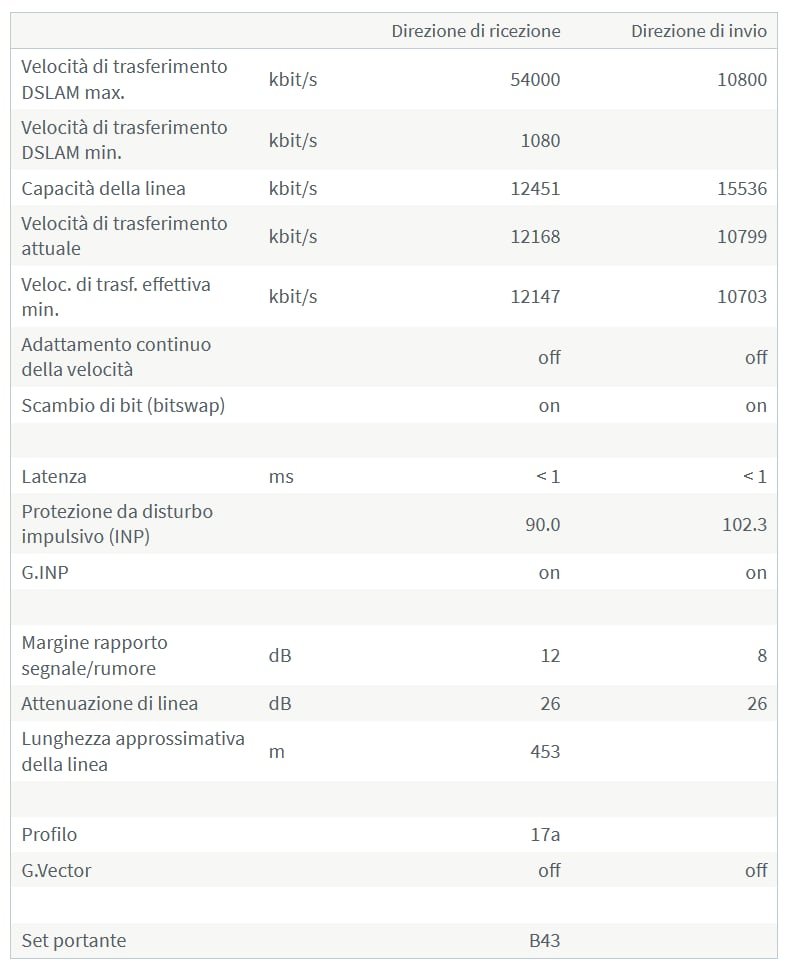Click the Set portante value B43
Viewport: 796px width, 973px height.
[545, 940]
